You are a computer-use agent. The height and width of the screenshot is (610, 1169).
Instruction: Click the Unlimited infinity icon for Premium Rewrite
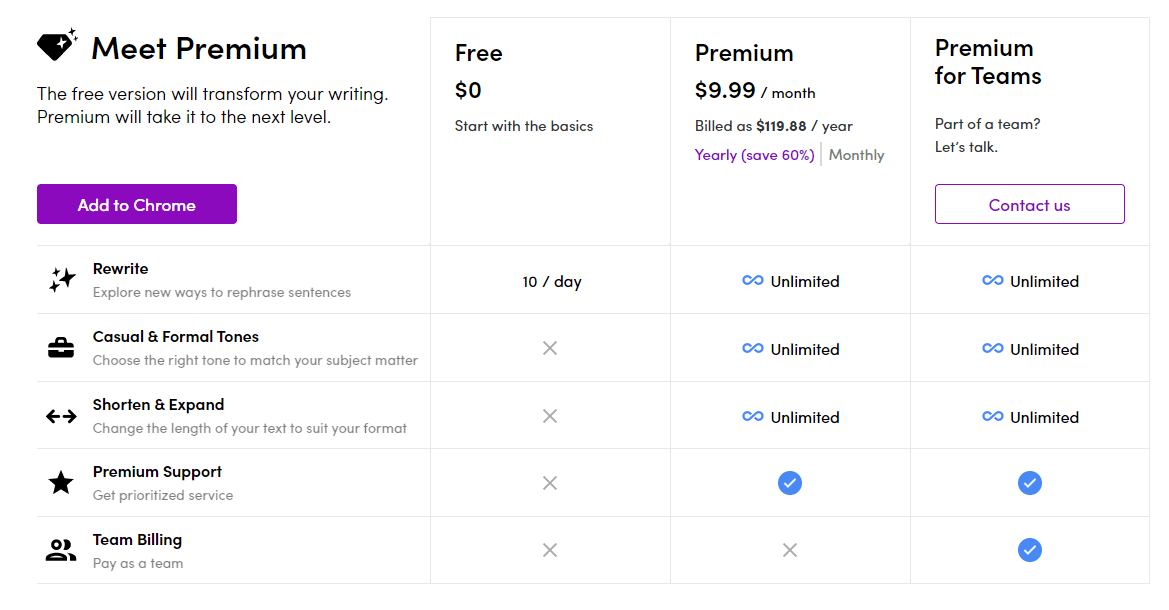pos(752,281)
